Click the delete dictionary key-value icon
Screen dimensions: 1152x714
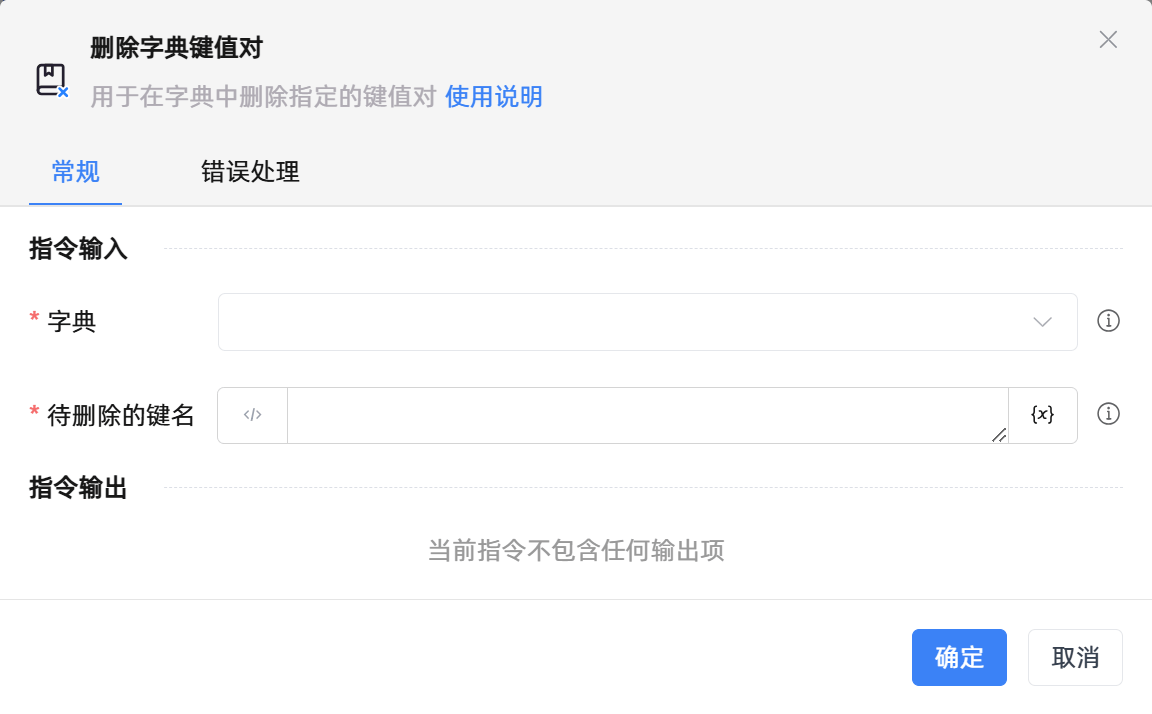51,80
